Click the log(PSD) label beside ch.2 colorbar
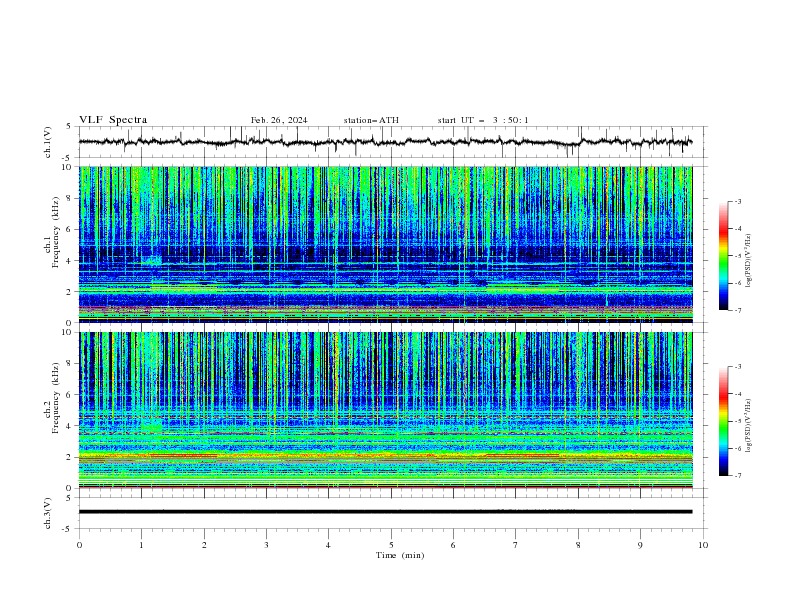Screen dimensions: 792x612 pos(749,426)
